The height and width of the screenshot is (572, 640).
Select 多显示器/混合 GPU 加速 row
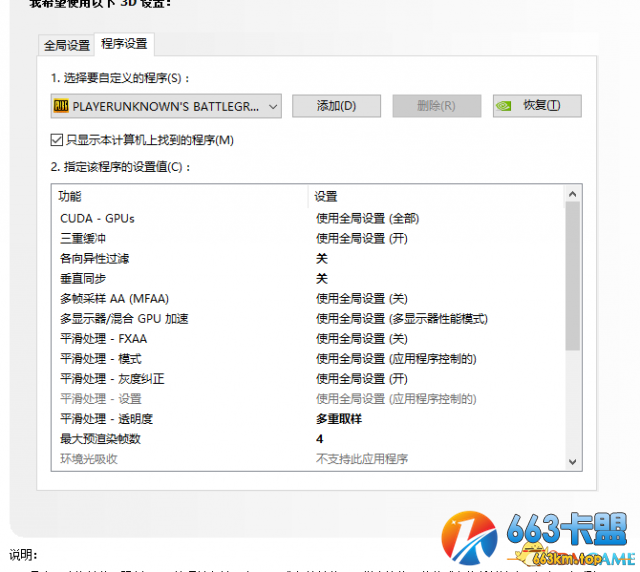(x=308, y=319)
